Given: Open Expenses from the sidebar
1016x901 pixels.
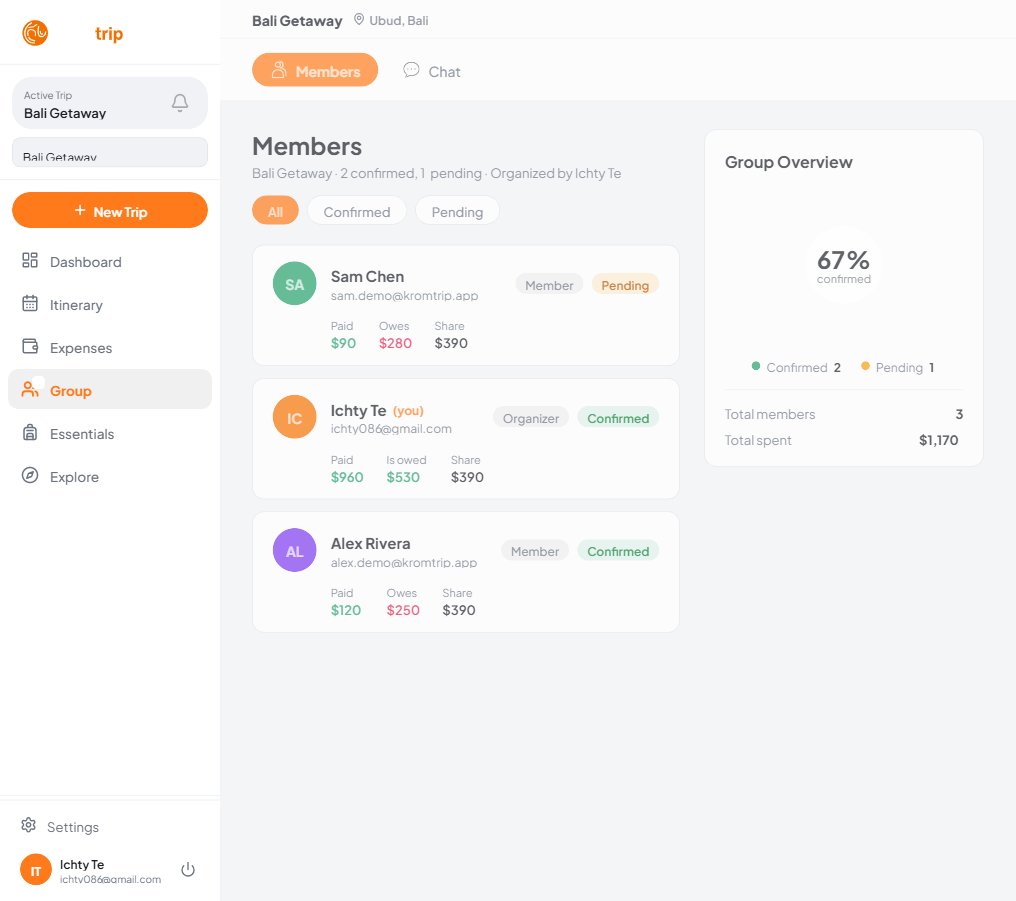Looking at the screenshot, I should (x=110, y=348).
